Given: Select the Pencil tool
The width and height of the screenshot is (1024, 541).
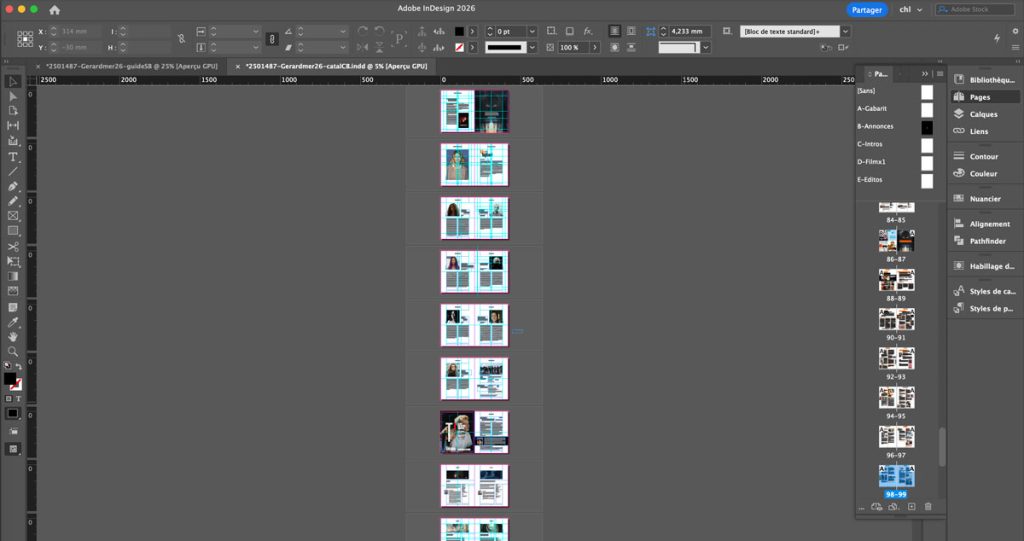Looking at the screenshot, I should click(12, 201).
